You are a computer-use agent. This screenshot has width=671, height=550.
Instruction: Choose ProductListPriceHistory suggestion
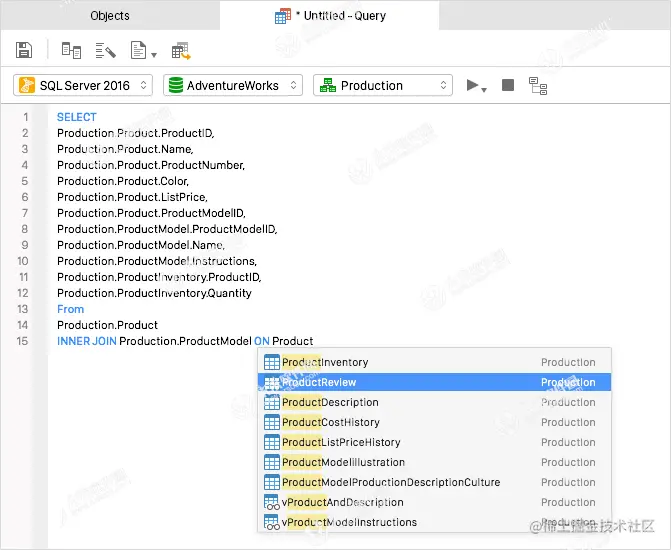434,442
